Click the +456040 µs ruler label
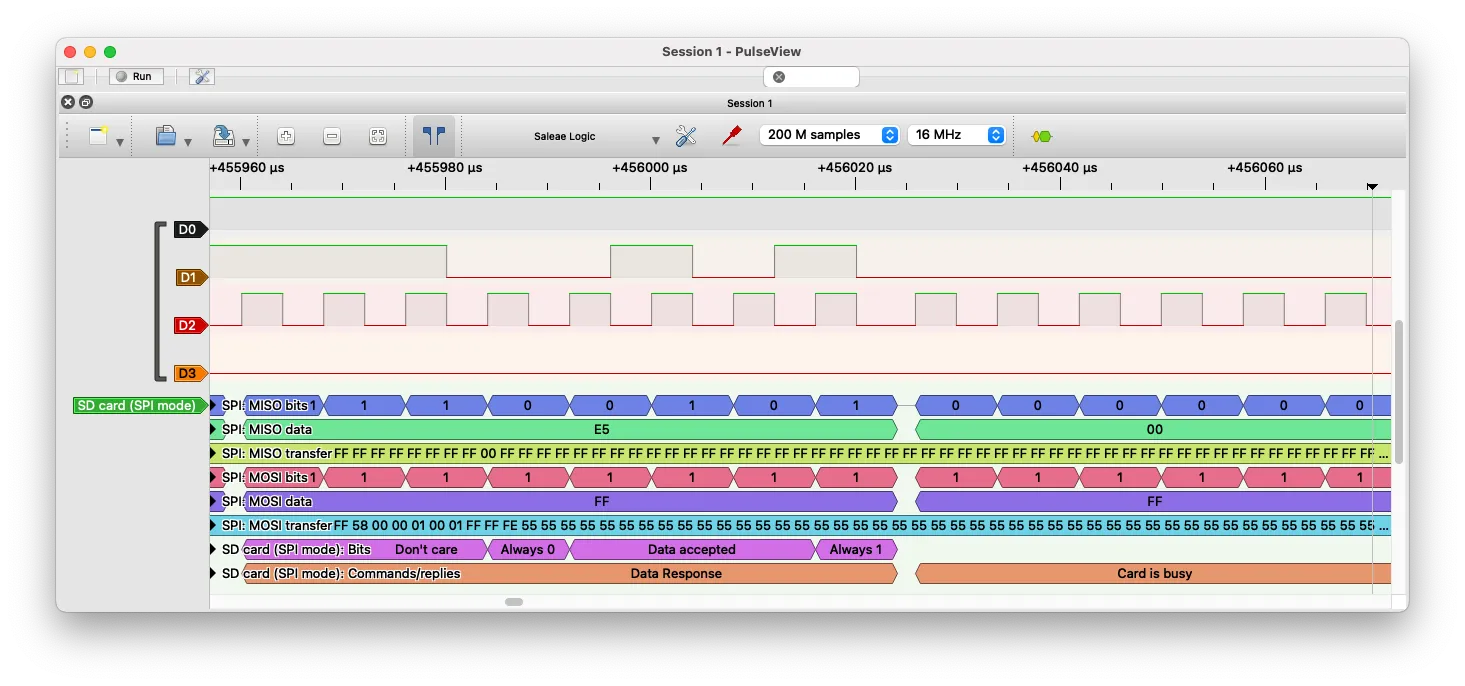 tap(1059, 168)
